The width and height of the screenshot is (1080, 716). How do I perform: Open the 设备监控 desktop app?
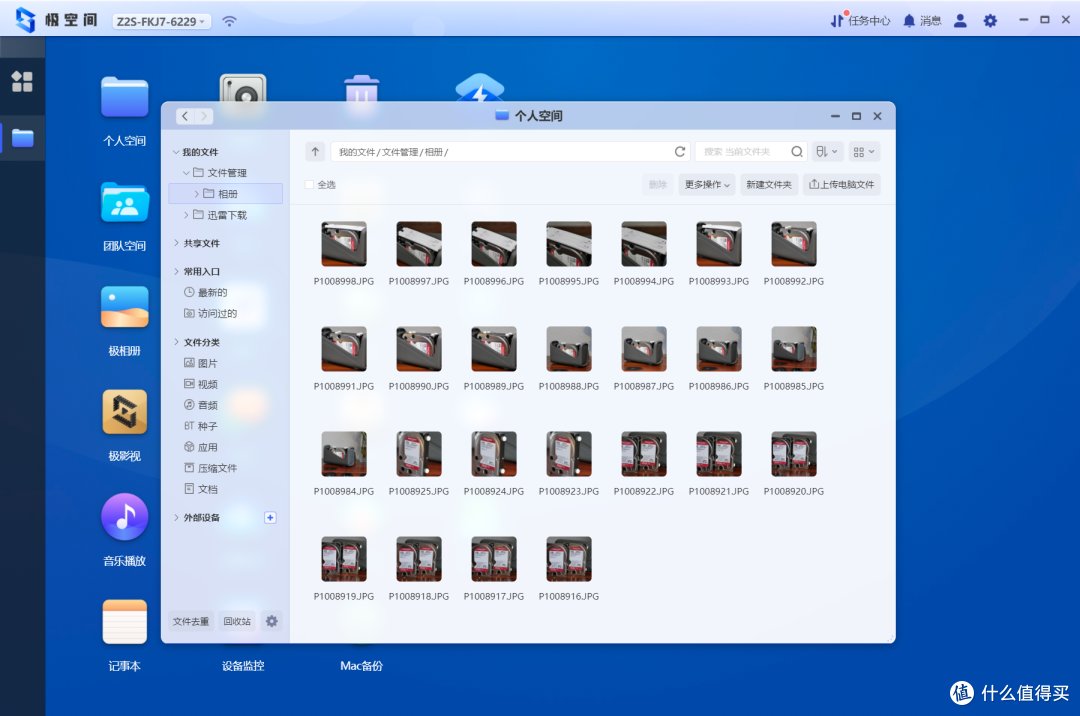click(x=243, y=666)
